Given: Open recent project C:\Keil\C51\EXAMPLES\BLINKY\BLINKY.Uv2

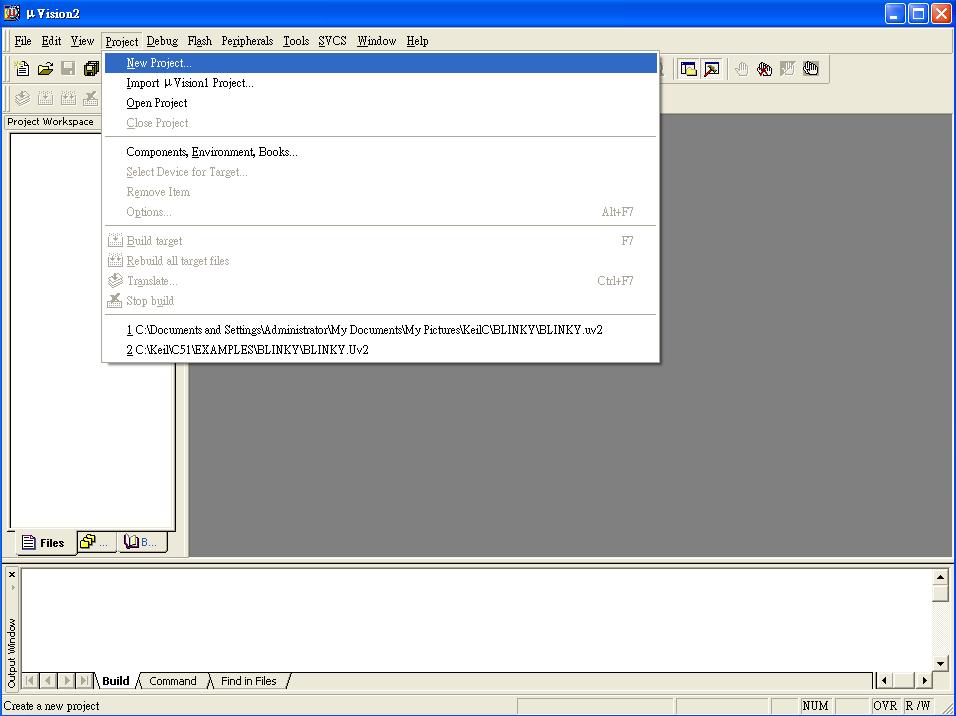Looking at the screenshot, I should (247, 350).
